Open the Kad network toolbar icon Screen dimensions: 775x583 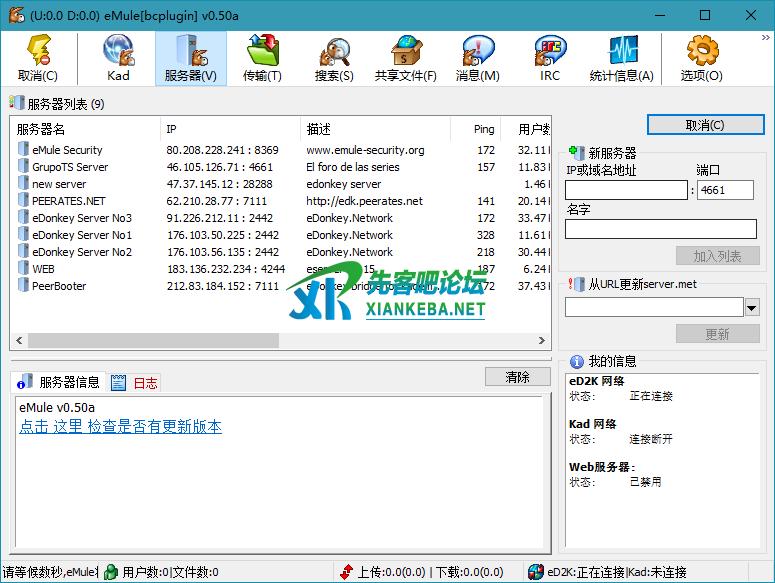tap(118, 58)
